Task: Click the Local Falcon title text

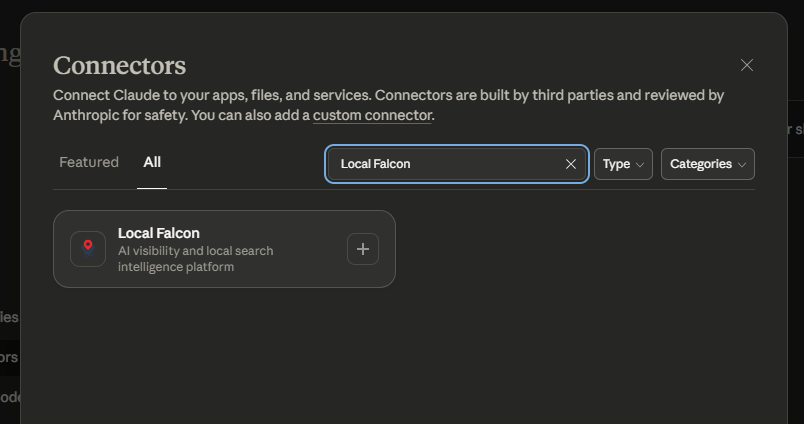Action: coord(158,233)
